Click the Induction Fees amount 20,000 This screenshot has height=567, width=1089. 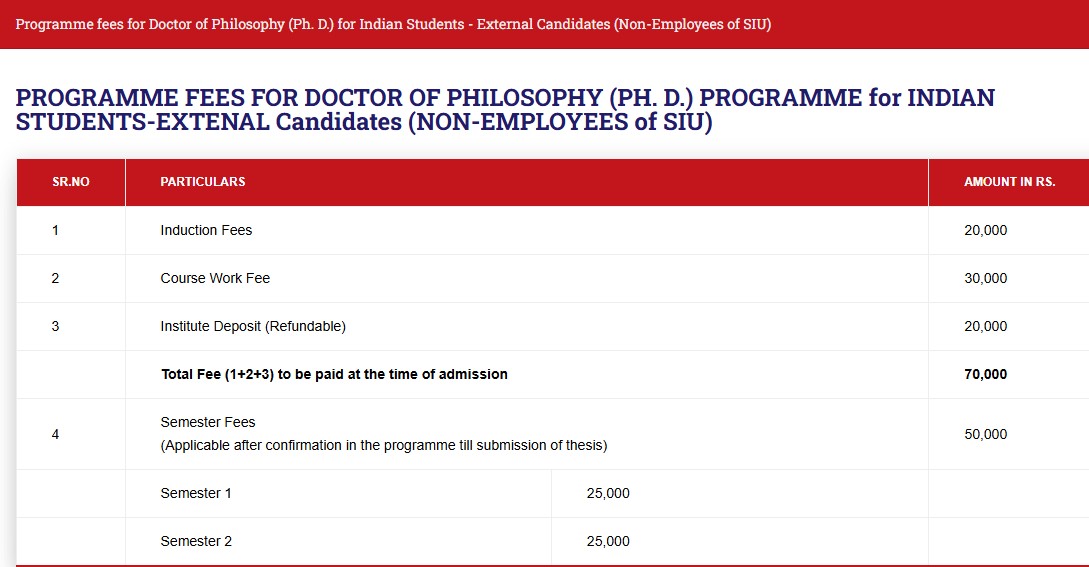[985, 230]
